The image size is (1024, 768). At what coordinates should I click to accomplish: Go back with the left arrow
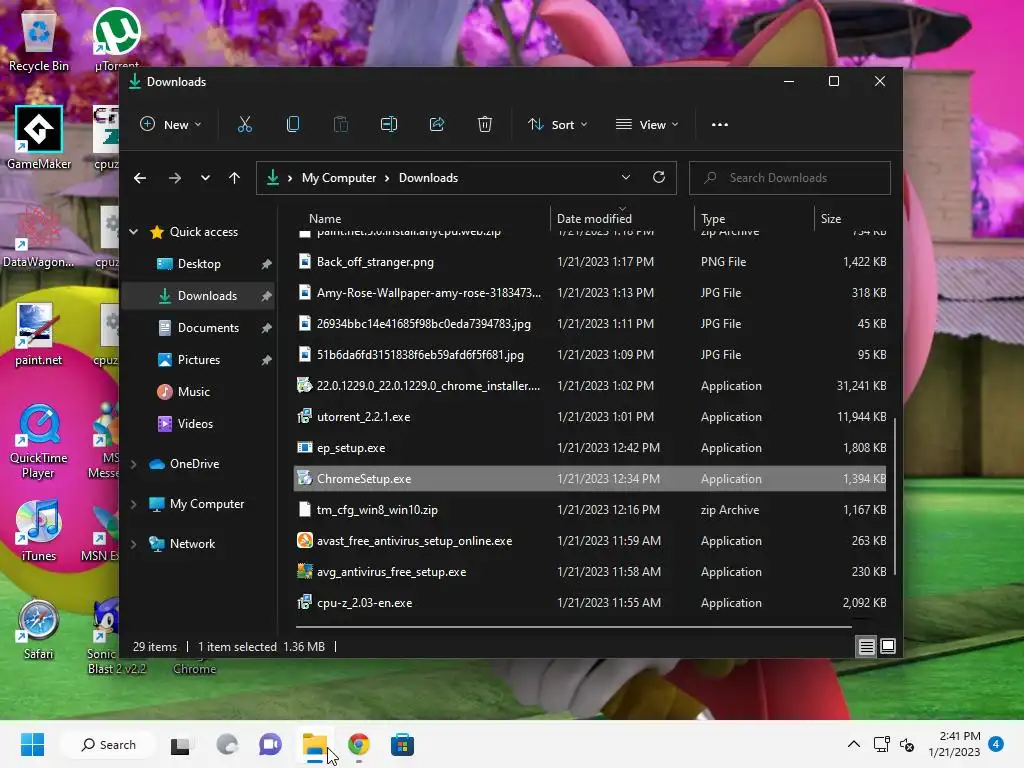pyautogui.click(x=140, y=178)
